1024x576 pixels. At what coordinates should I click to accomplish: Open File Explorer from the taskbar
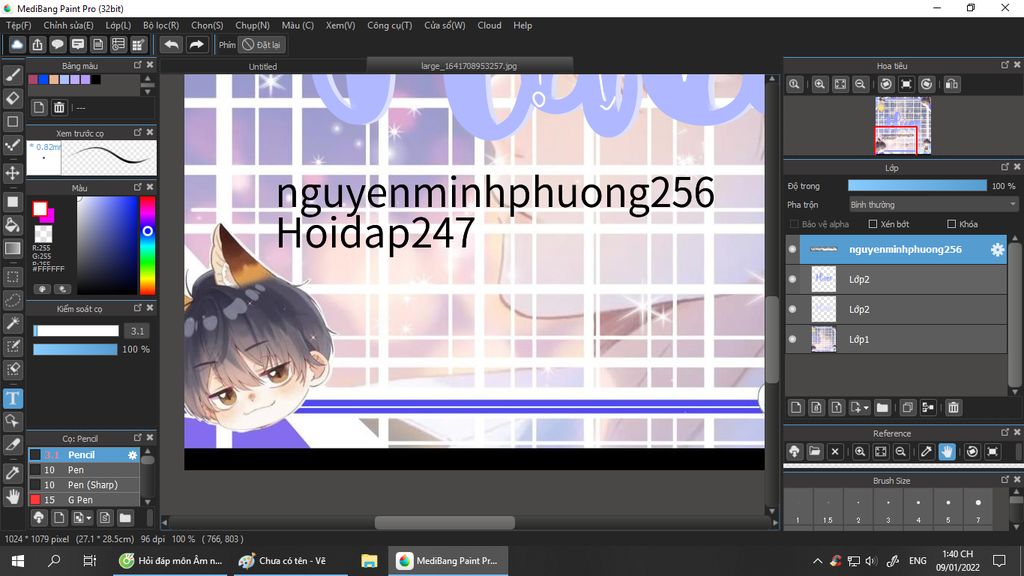pyautogui.click(x=369, y=561)
